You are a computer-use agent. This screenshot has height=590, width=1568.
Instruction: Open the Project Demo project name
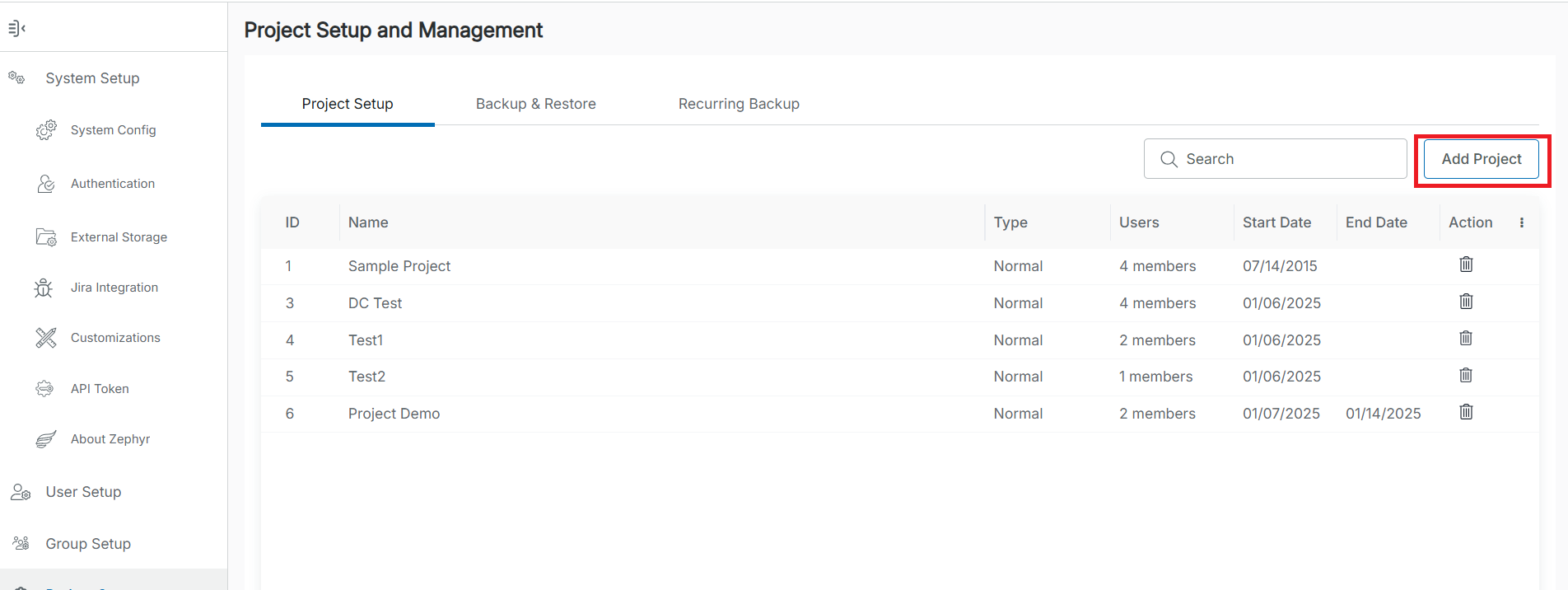(x=394, y=414)
